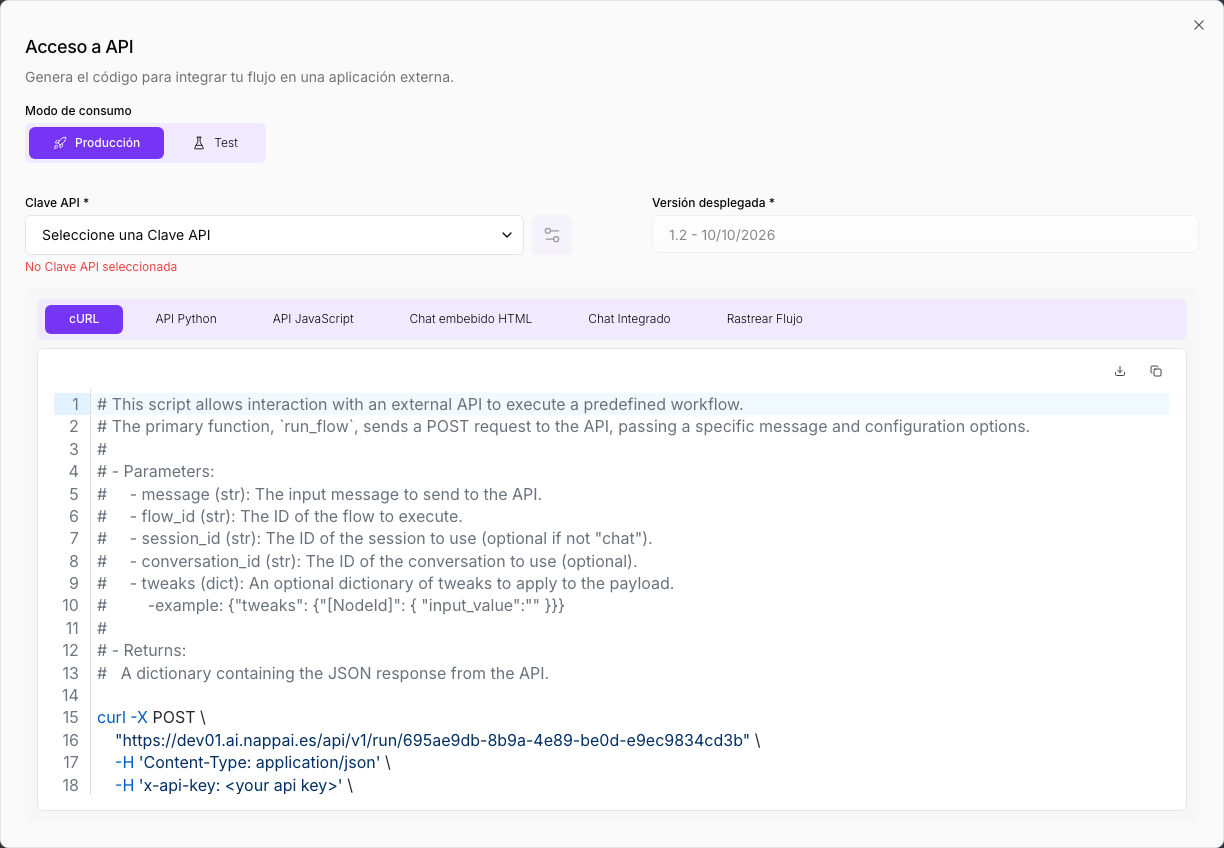The height and width of the screenshot is (848, 1224).
Task: Click the '# - Returns:' comment line
Action: (x=142, y=650)
